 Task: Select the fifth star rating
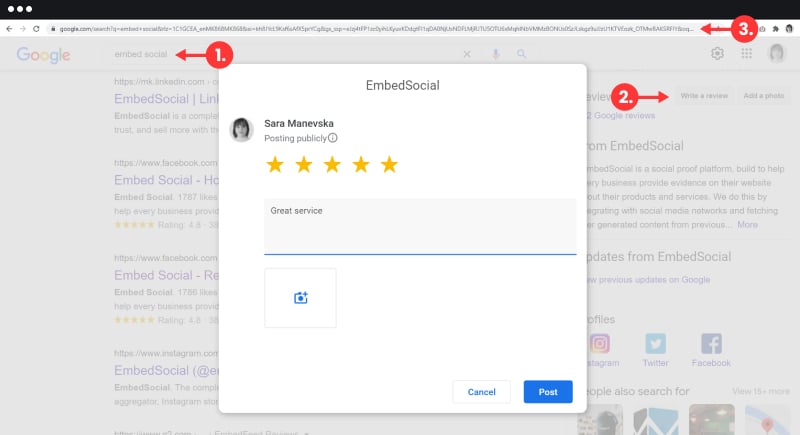[389, 165]
